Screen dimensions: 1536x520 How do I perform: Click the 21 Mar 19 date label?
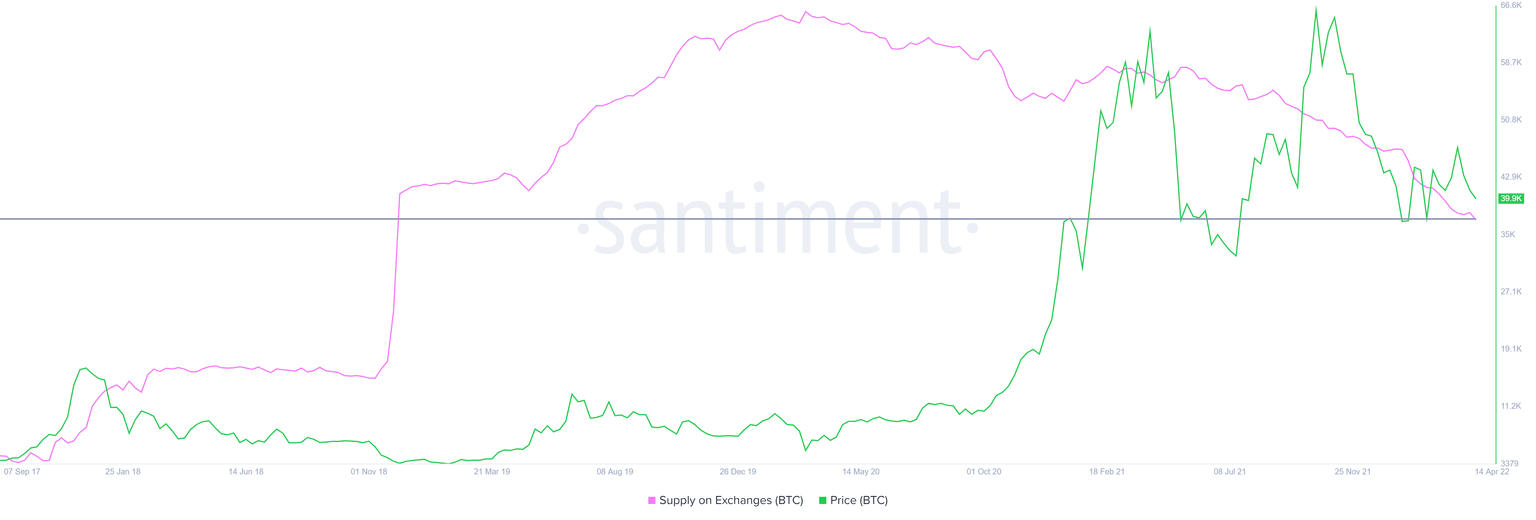492,471
